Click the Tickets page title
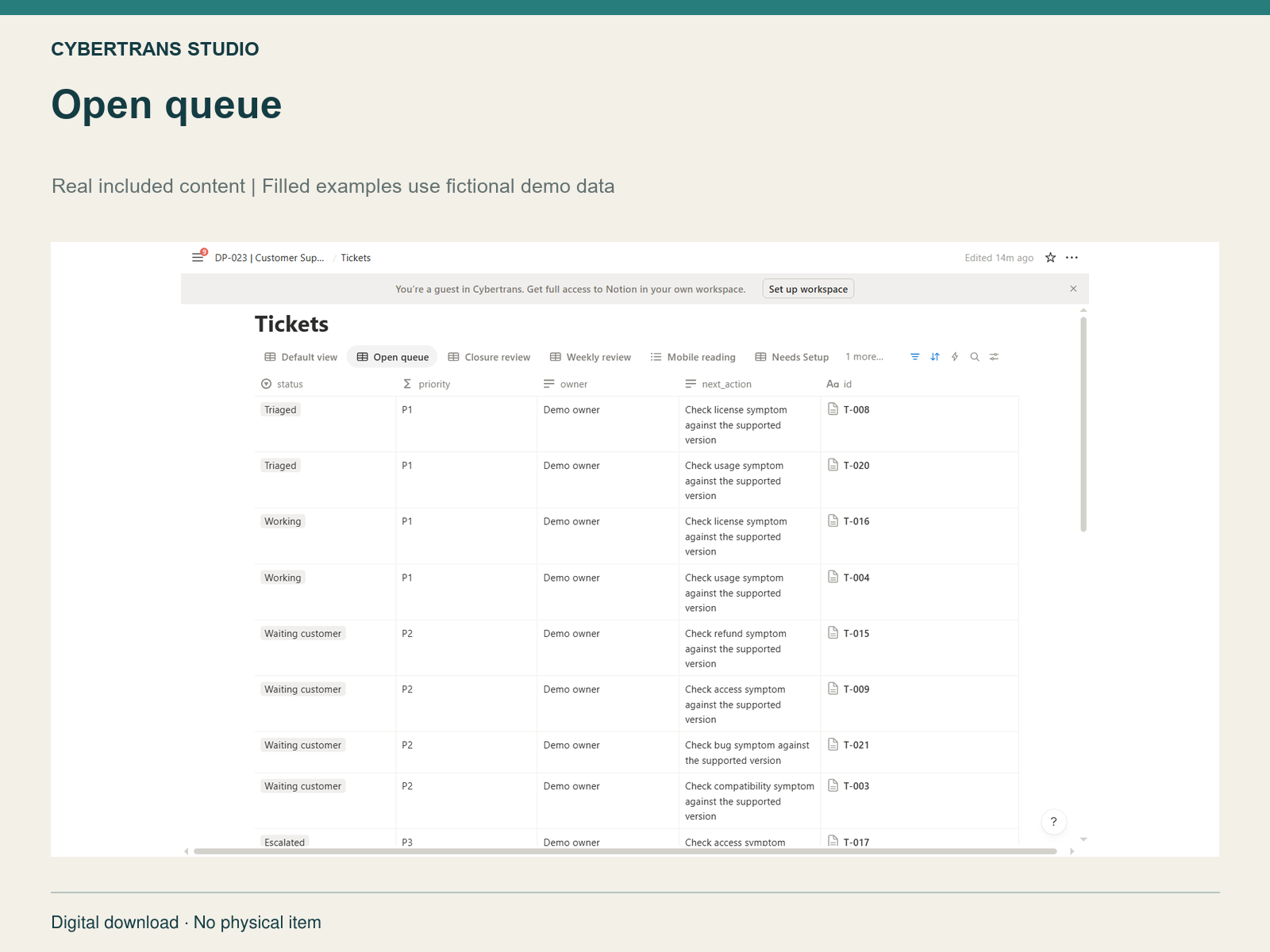1270x952 pixels. point(291,324)
